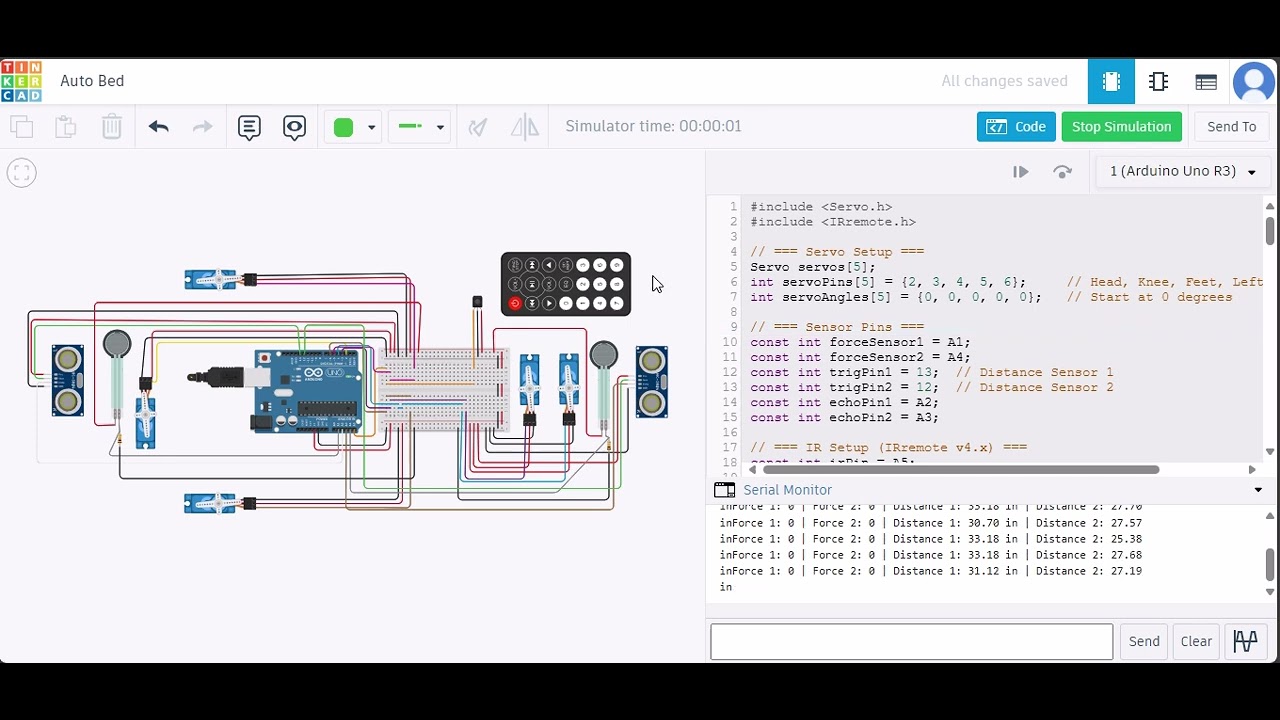1280x720 pixels.
Task: Click the 'Serial Monitor' panel title
Action: click(787, 490)
